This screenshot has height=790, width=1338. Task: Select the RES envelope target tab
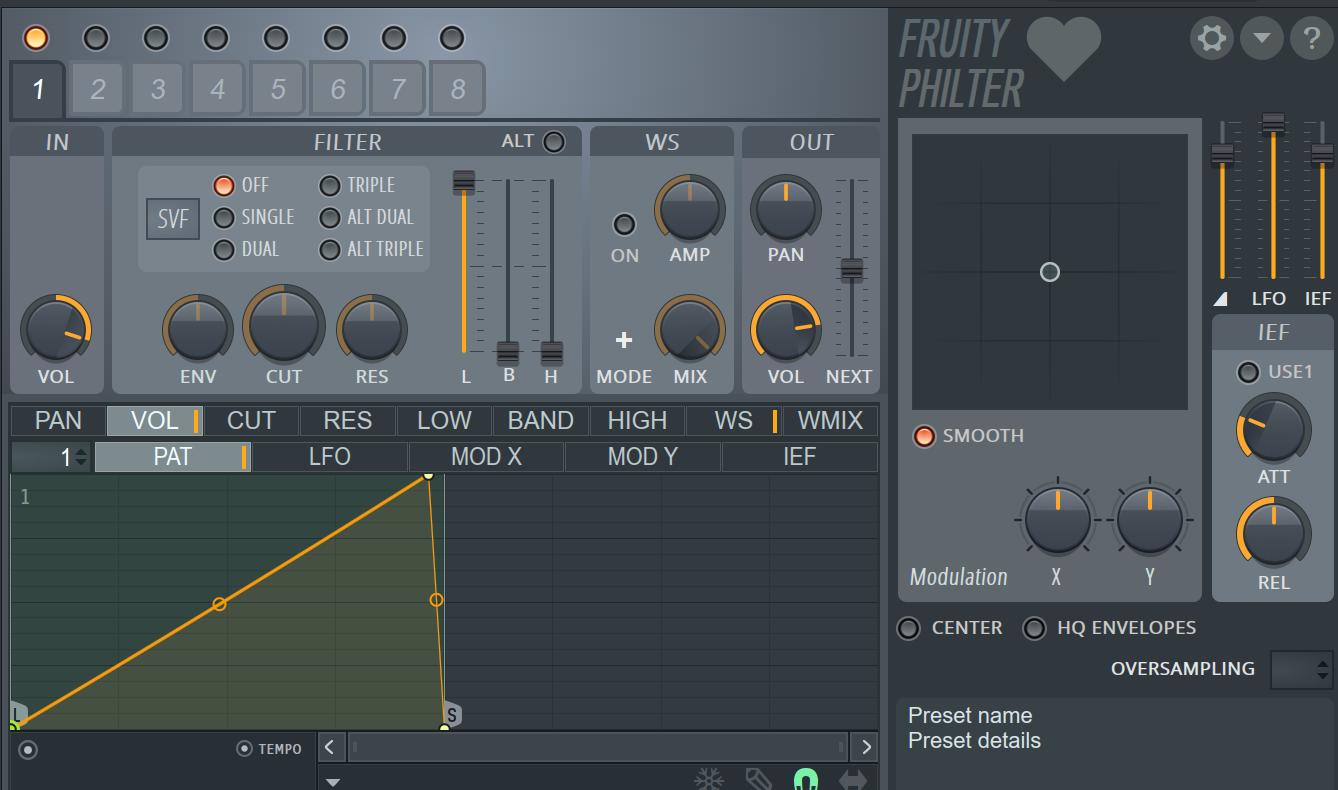click(348, 421)
